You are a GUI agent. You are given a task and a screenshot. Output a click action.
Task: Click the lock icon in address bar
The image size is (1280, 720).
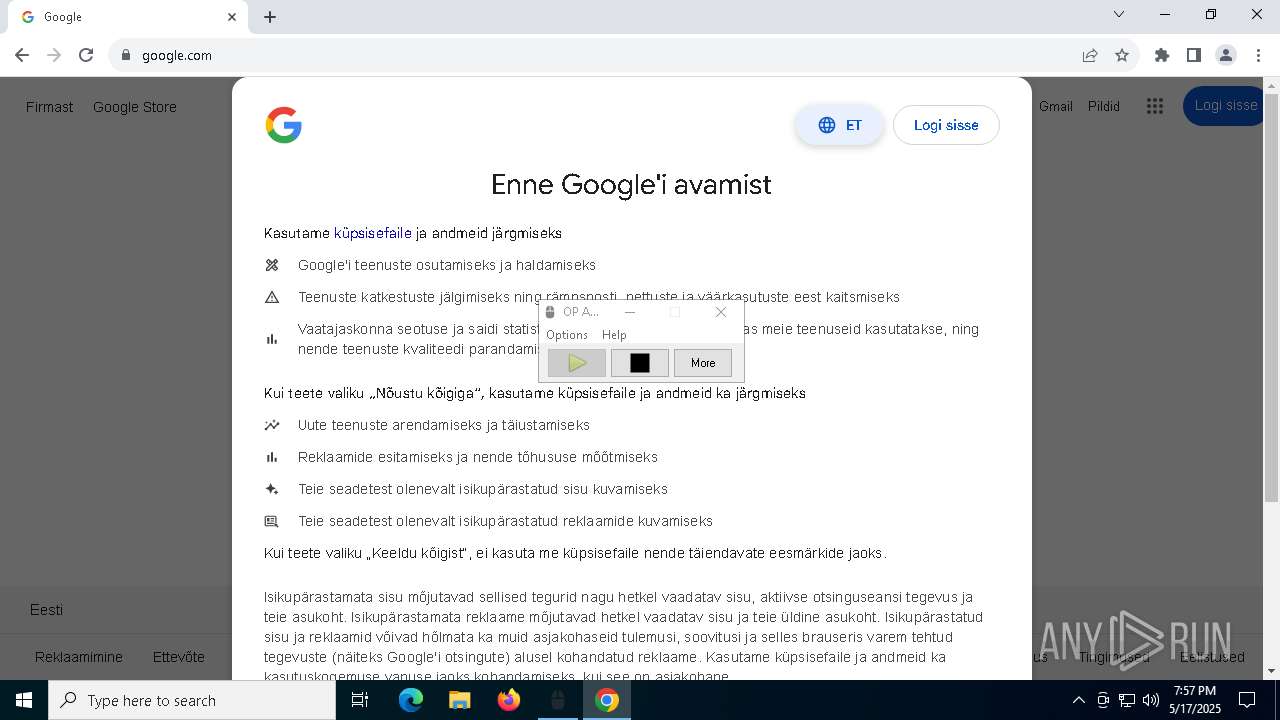(x=126, y=55)
